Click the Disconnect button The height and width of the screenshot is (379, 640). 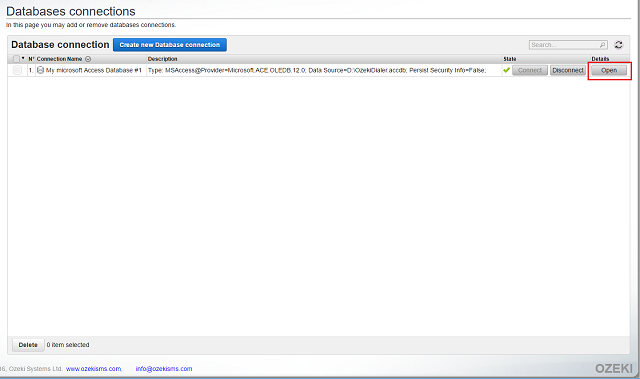[x=568, y=70]
